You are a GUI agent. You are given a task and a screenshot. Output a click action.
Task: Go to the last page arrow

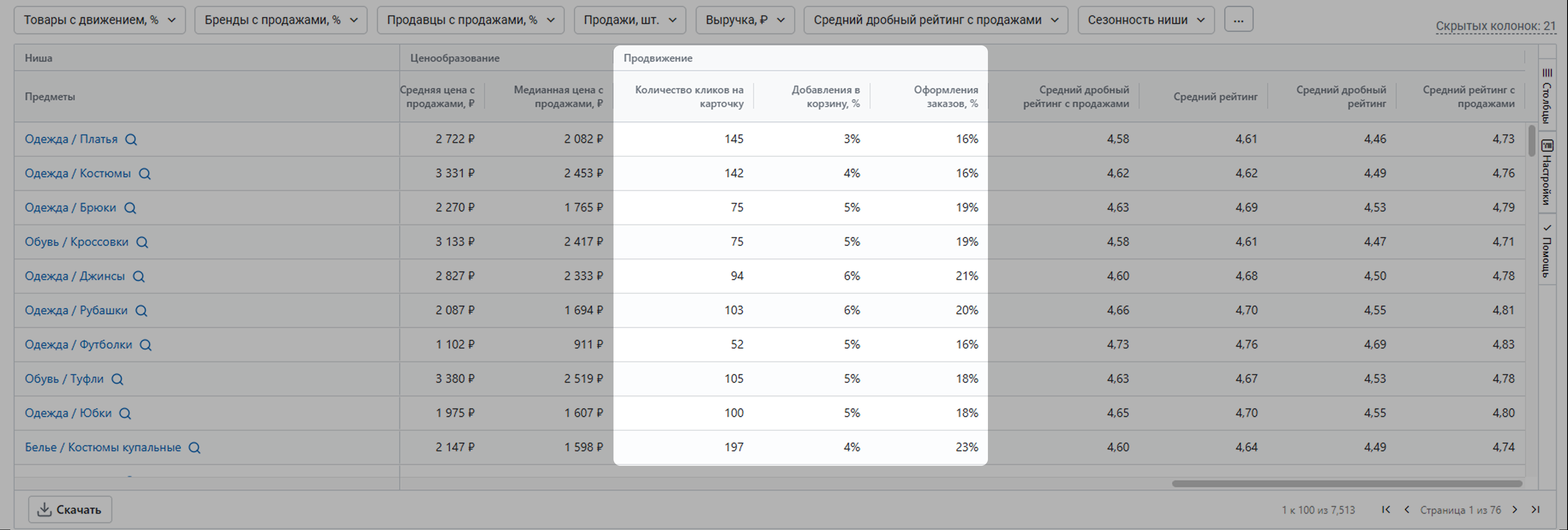tap(1536, 510)
